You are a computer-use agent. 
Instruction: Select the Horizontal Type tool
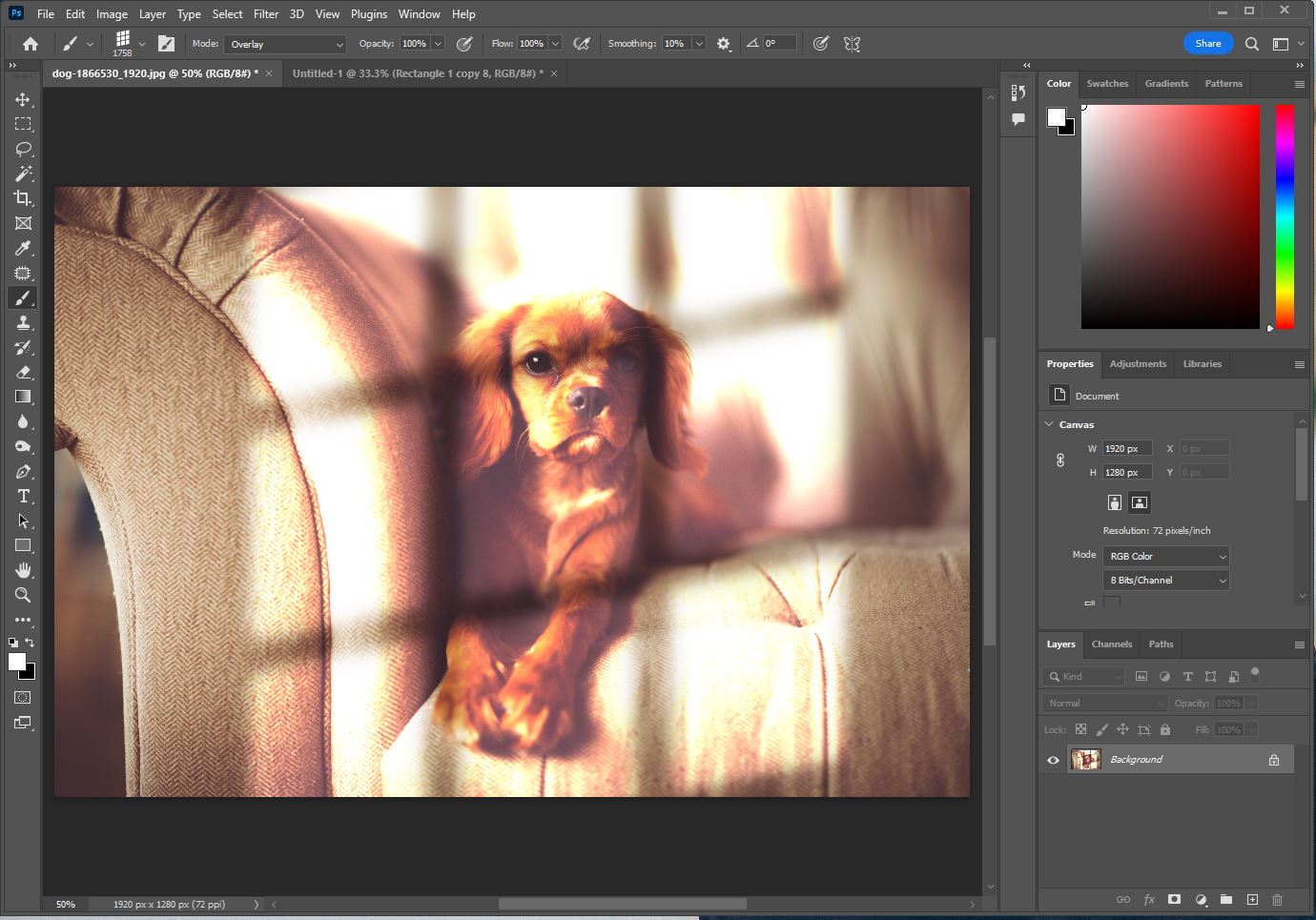(x=23, y=496)
